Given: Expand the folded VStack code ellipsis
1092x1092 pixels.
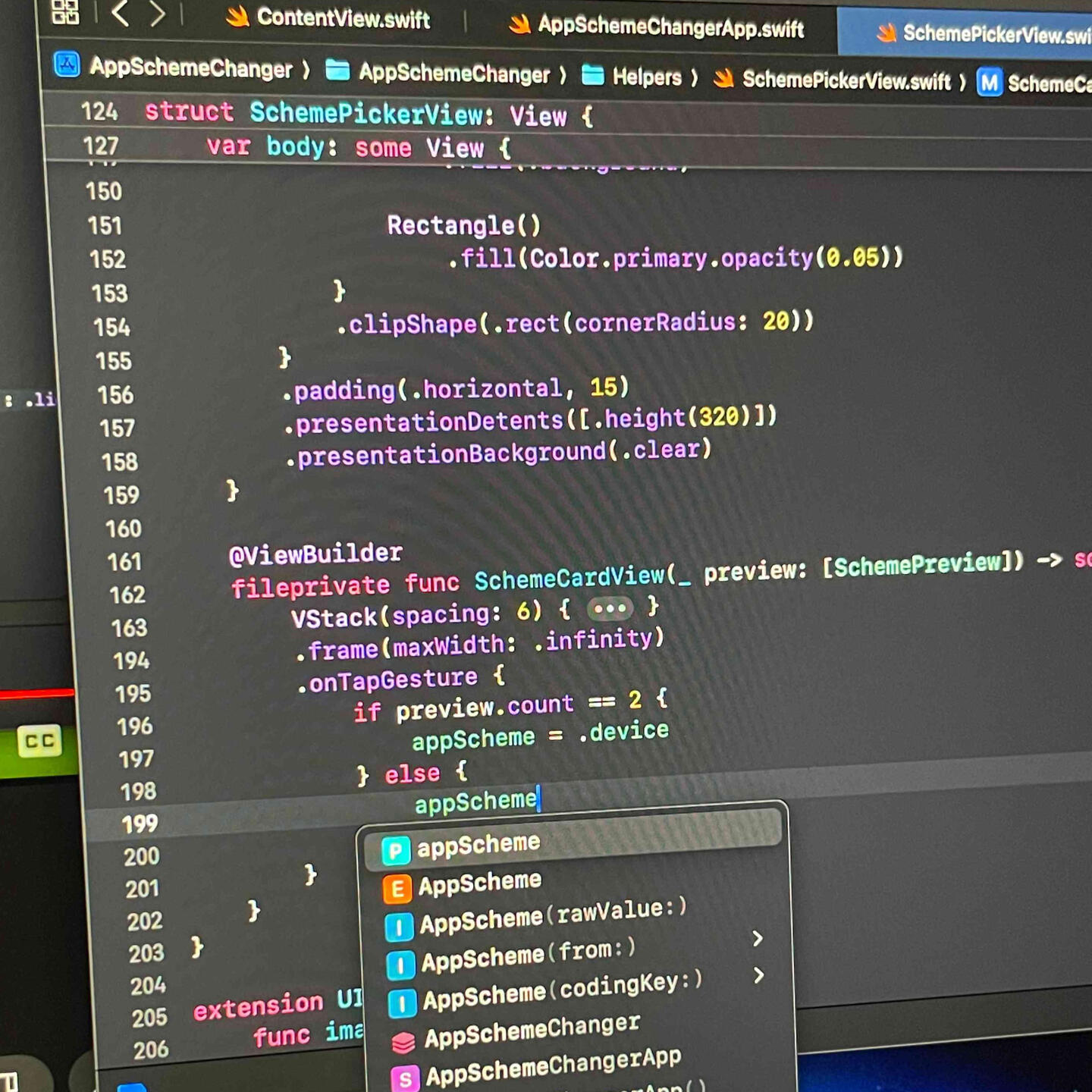Looking at the screenshot, I should (610, 608).
